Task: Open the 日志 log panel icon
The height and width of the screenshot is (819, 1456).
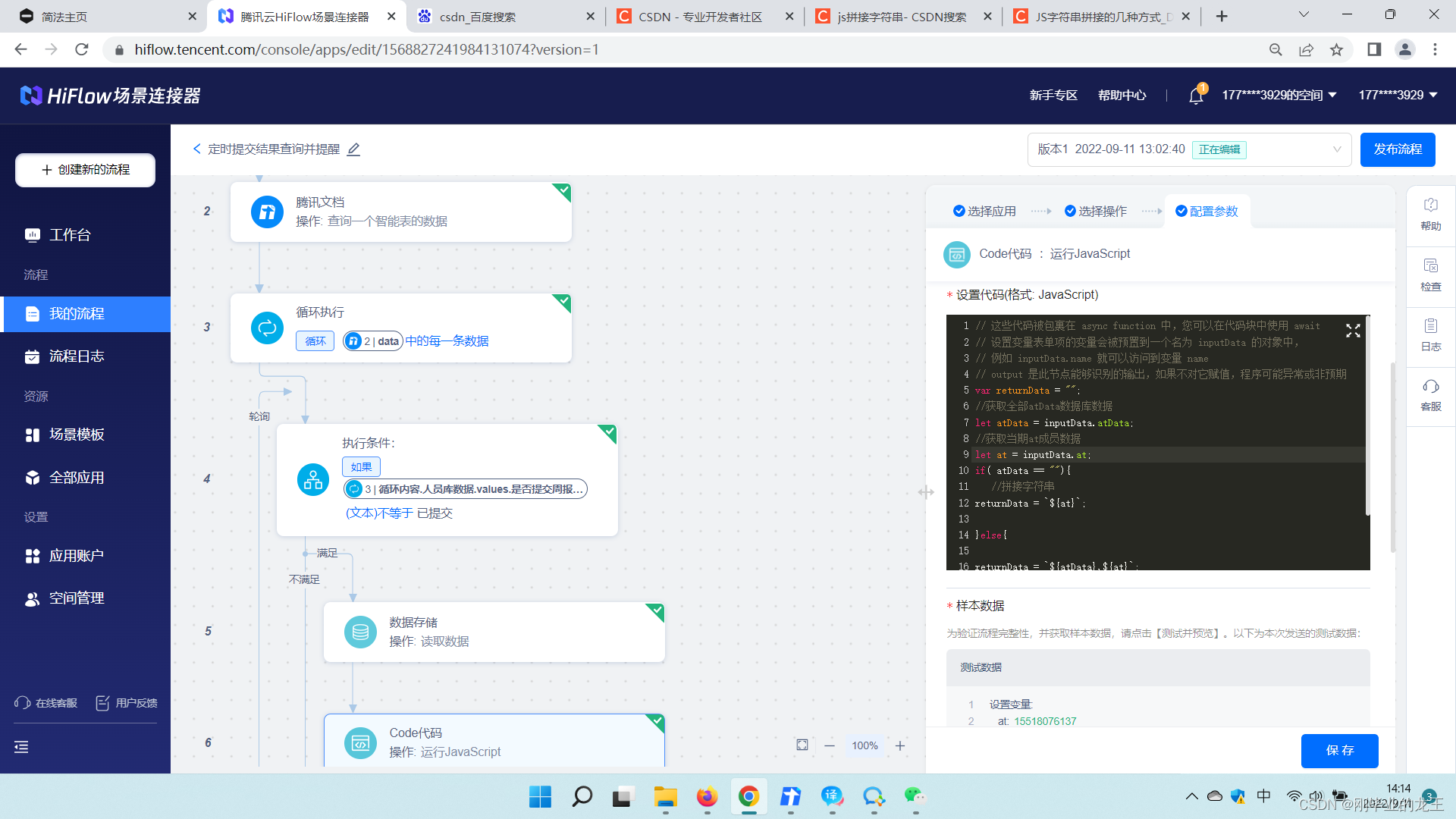Action: point(1430,334)
